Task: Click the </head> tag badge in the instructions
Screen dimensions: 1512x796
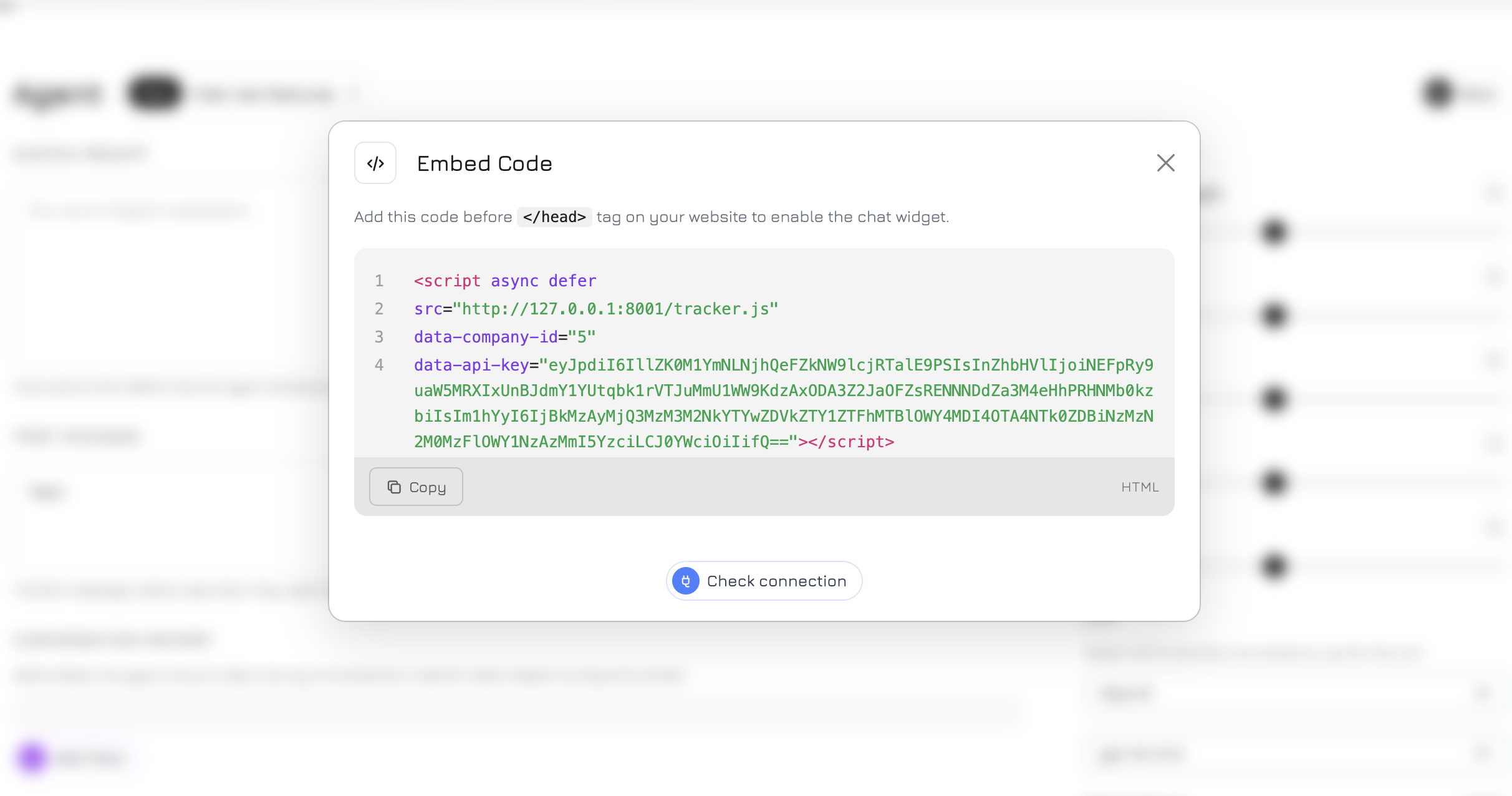Action: tap(554, 216)
